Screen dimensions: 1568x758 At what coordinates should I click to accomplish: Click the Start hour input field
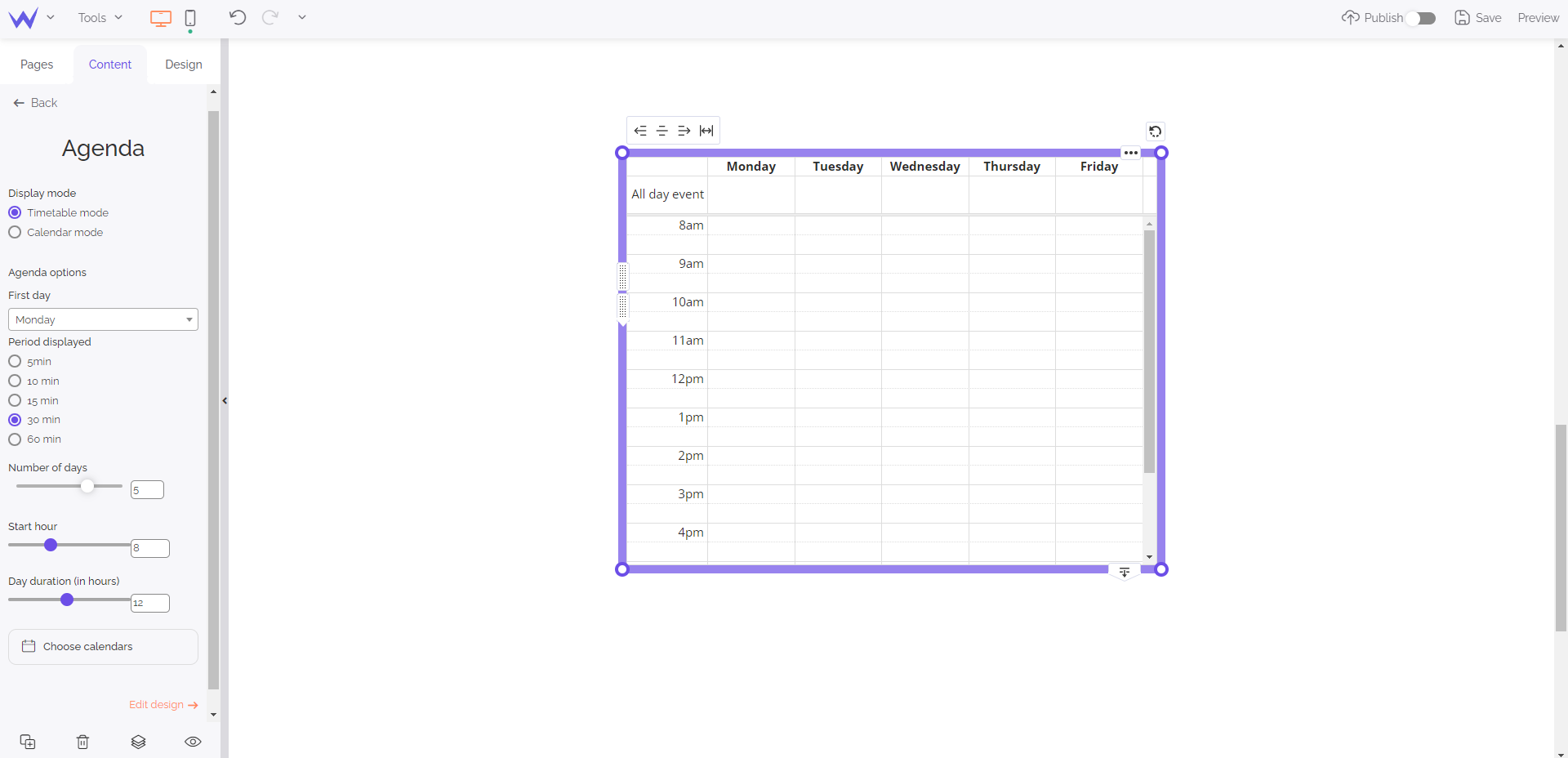pyautogui.click(x=150, y=548)
